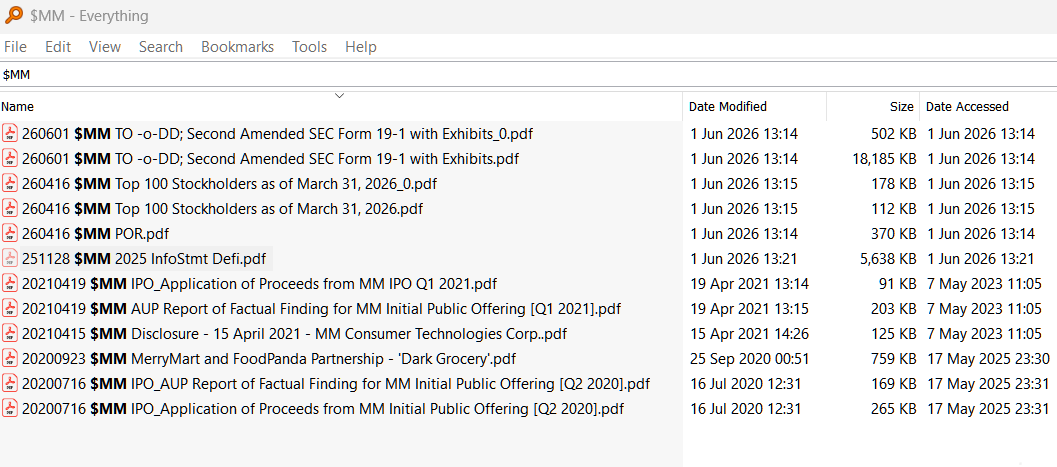
Task: Click PDF icon of IPO_Application of Proceeds Q1 2021
Action: 10,284
